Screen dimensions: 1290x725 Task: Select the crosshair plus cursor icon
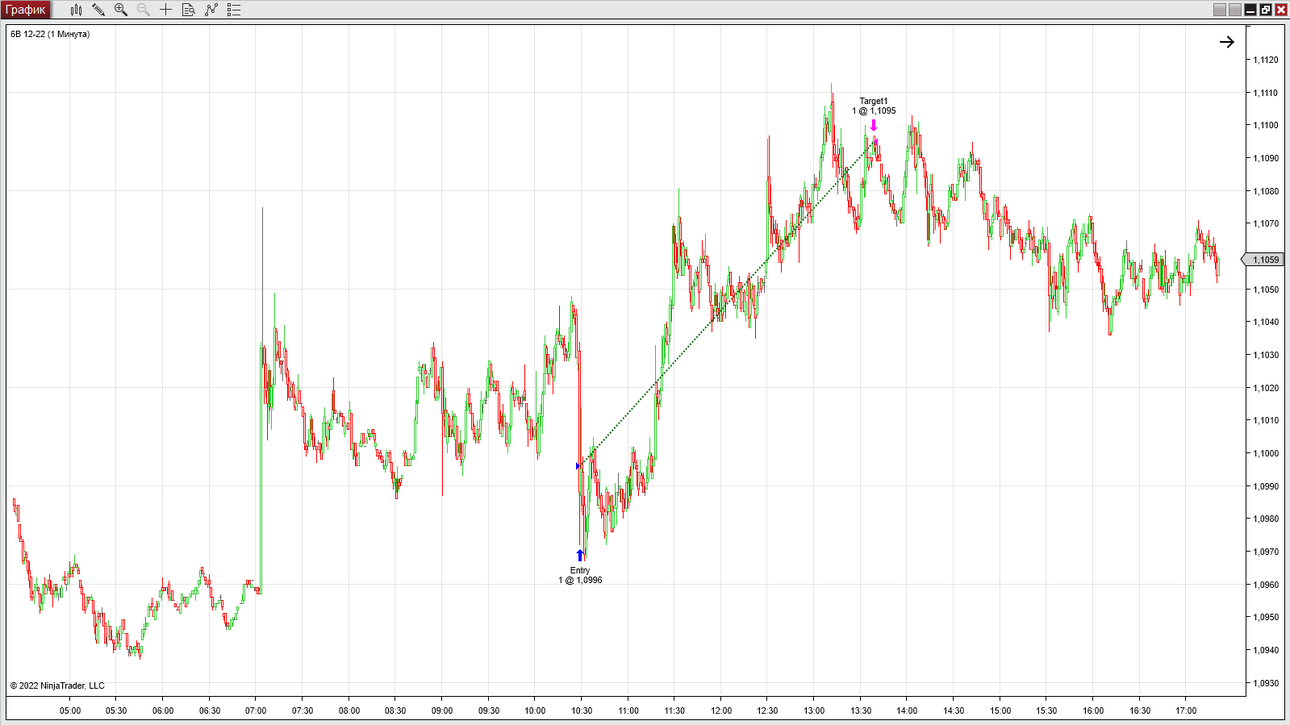[166, 10]
